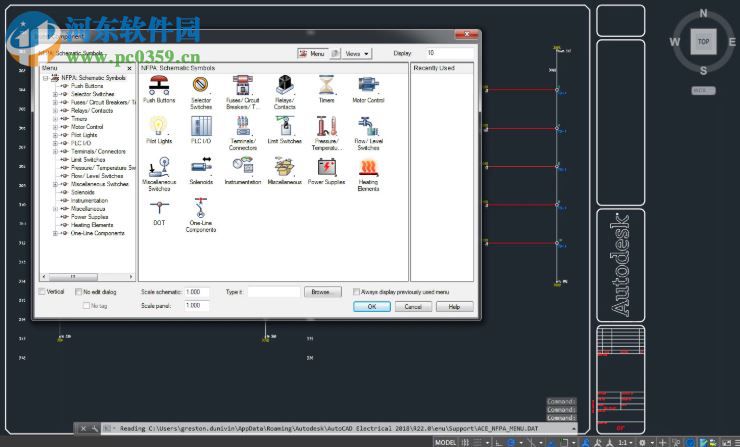740x447 pixels.
Task: Click the wrench customize icon on the command line
Action: pos(94,429)
